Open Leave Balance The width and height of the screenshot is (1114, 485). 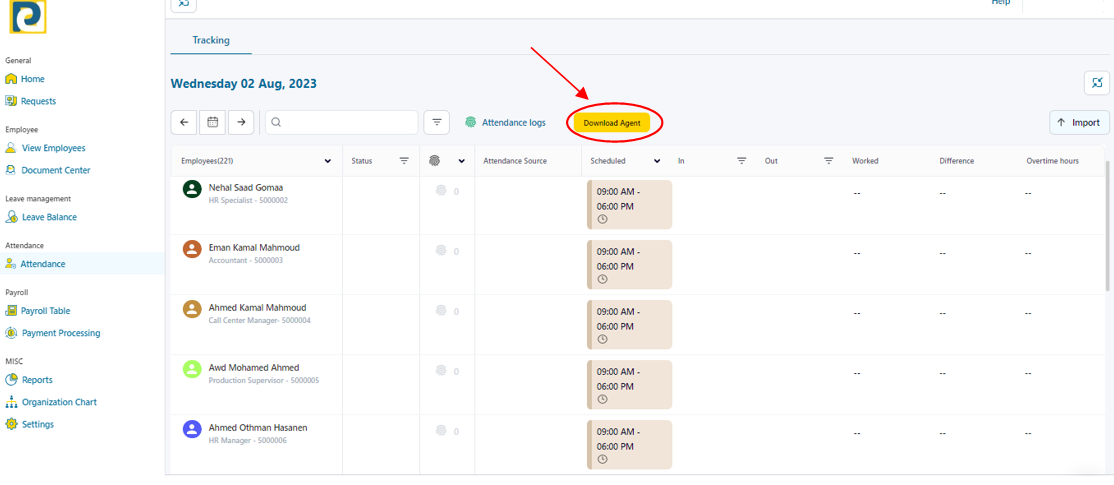point(49,217)
